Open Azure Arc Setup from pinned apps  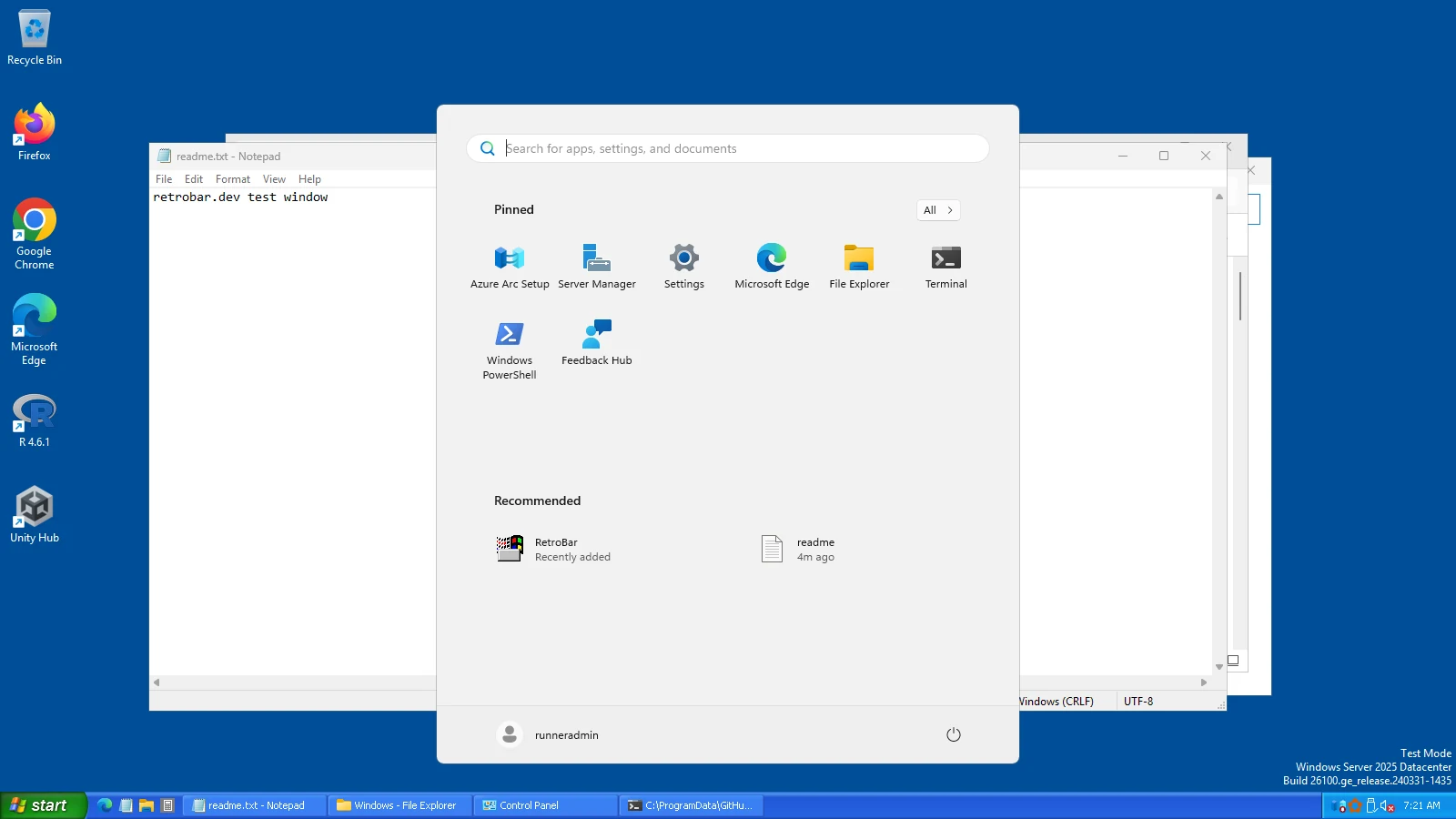coord(510,267)
